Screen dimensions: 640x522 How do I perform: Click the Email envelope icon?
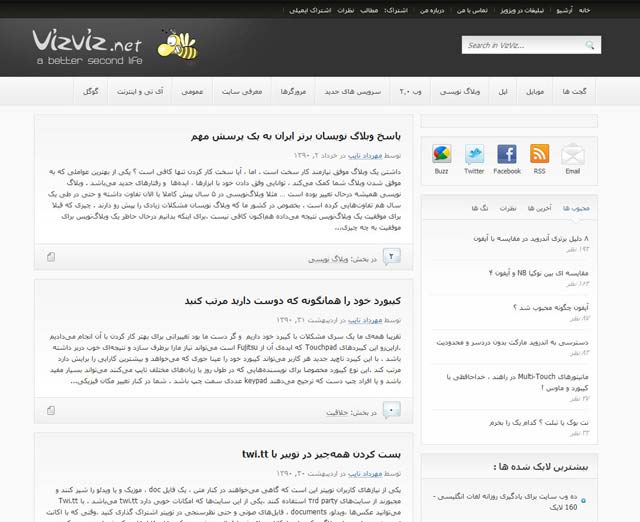(572, 154)
